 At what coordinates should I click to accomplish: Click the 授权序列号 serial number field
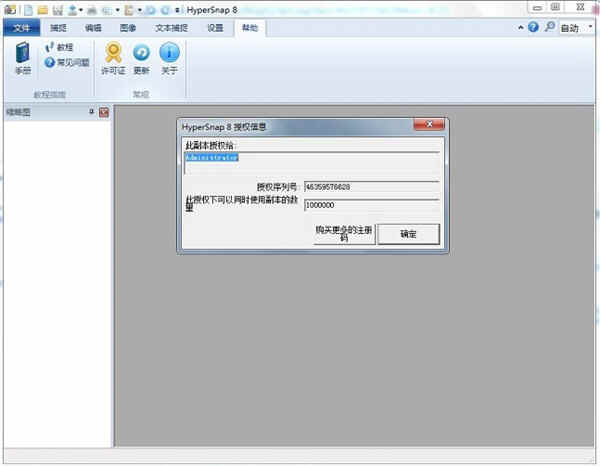point(372,187)
